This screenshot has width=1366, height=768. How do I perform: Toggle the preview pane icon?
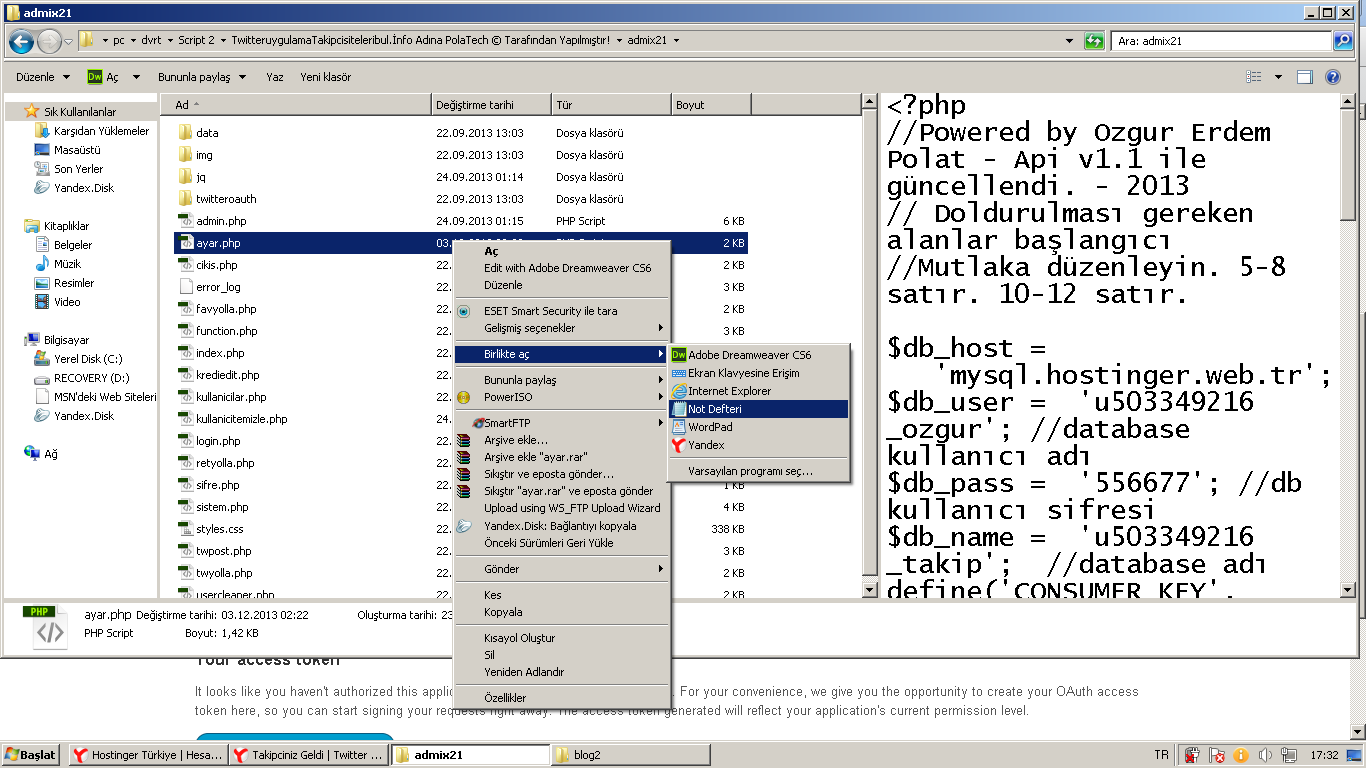[x=1304, y=77]
